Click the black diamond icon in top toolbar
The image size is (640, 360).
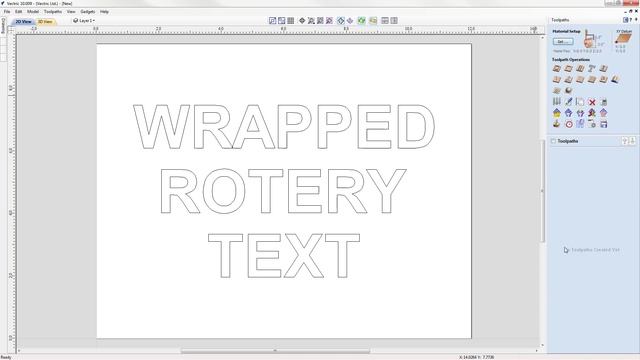pos(302,20)
